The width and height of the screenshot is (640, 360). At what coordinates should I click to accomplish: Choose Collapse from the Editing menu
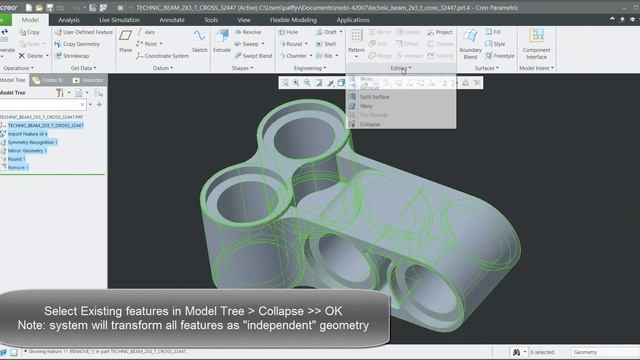coord(370,124)
